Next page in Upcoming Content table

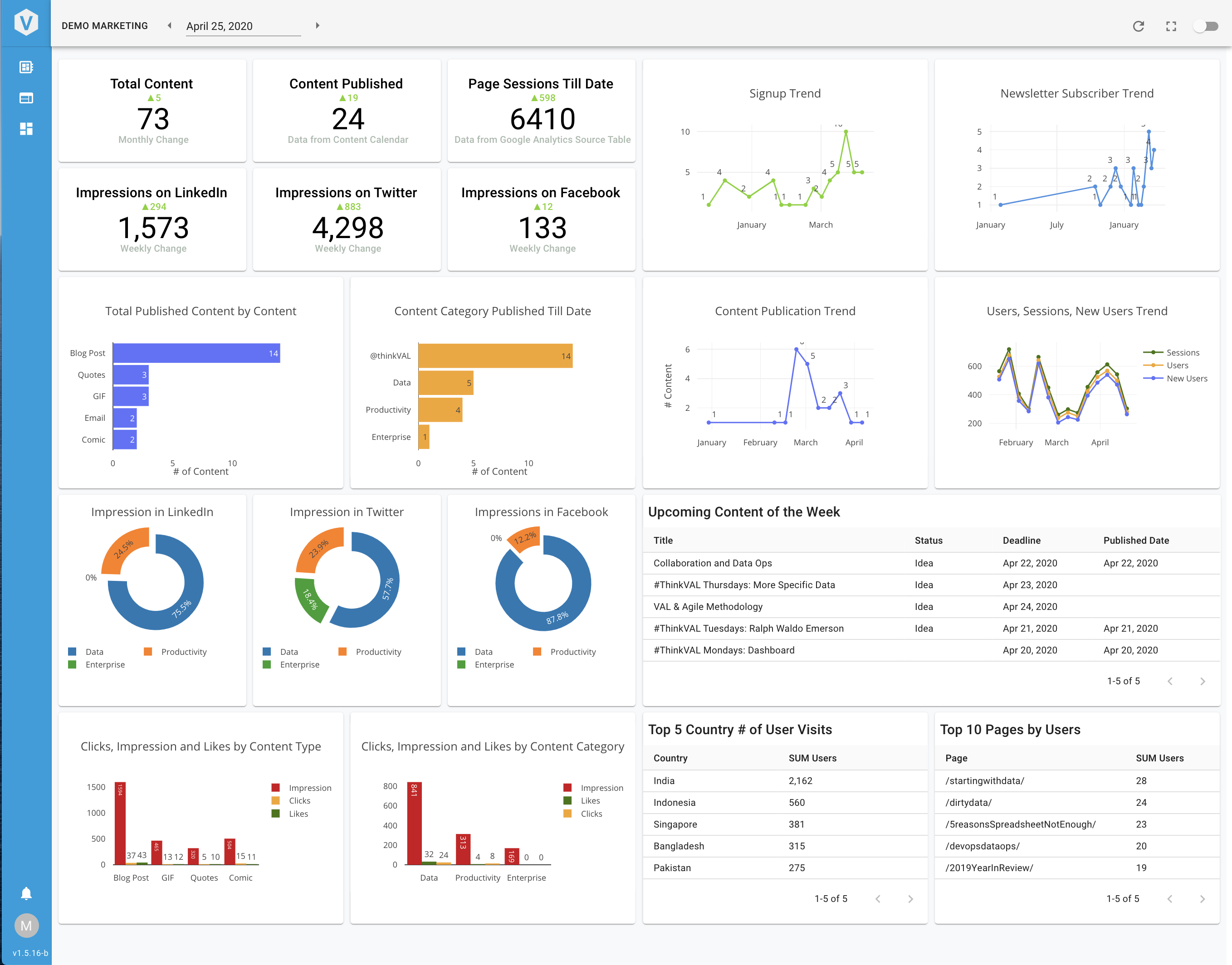click(1202, 682)
